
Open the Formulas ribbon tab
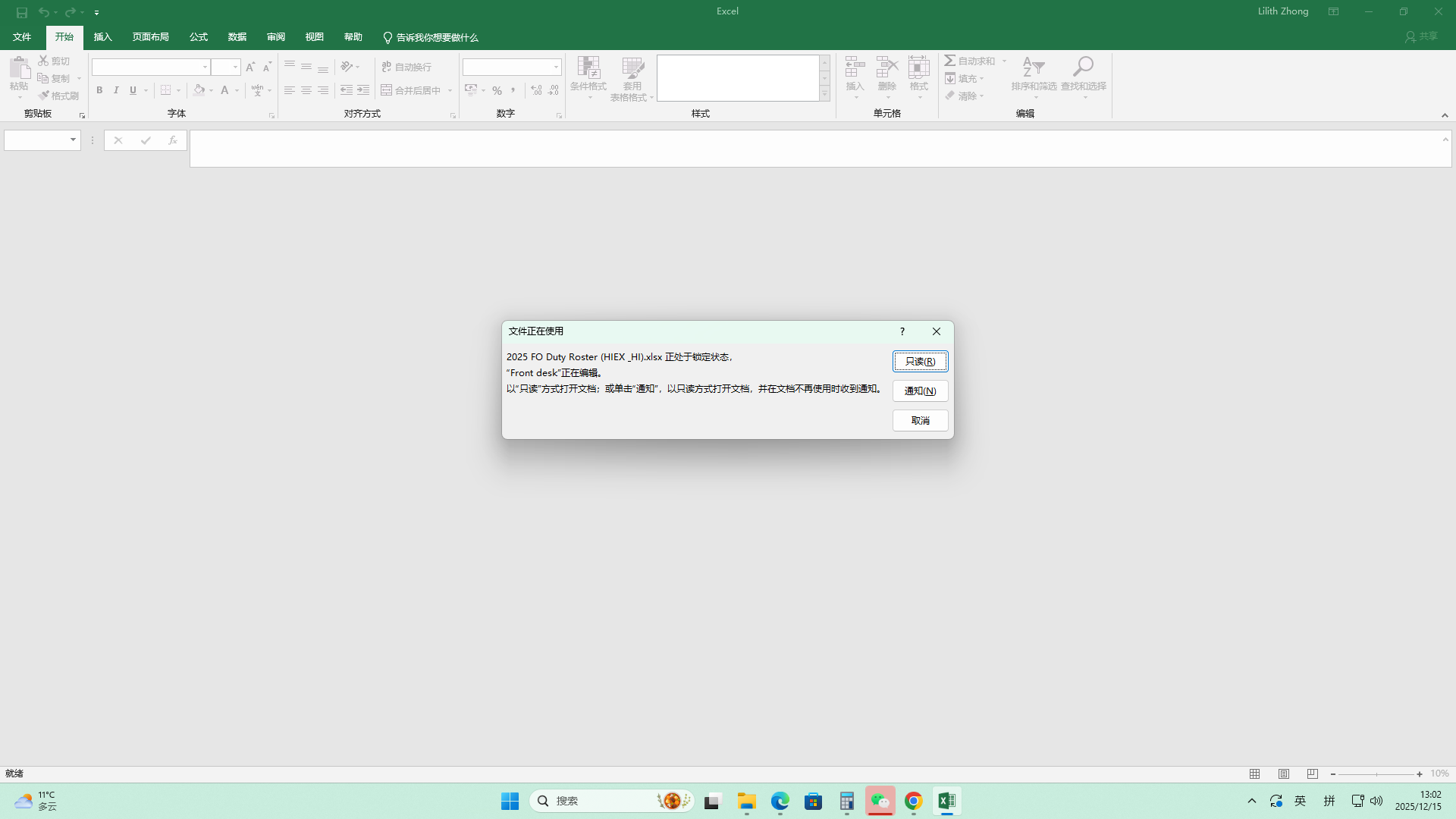point(199,37)
